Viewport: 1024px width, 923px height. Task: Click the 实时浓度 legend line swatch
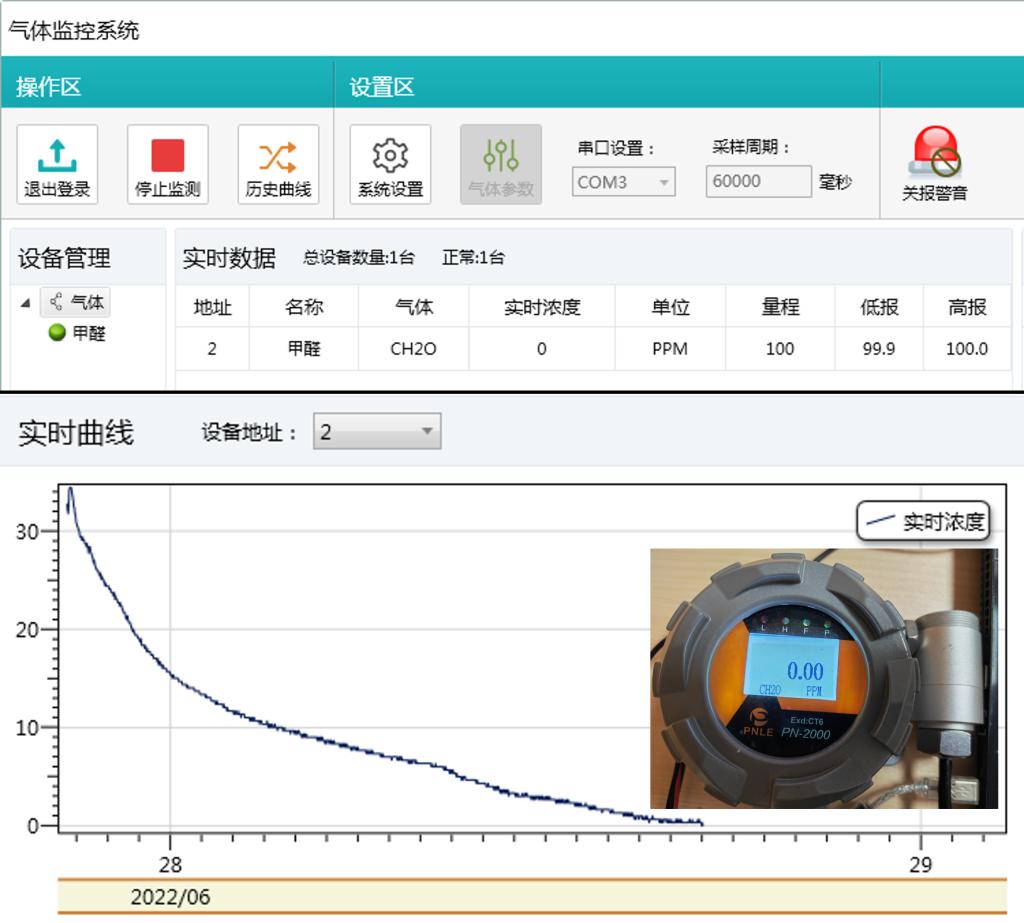point(880,521)
